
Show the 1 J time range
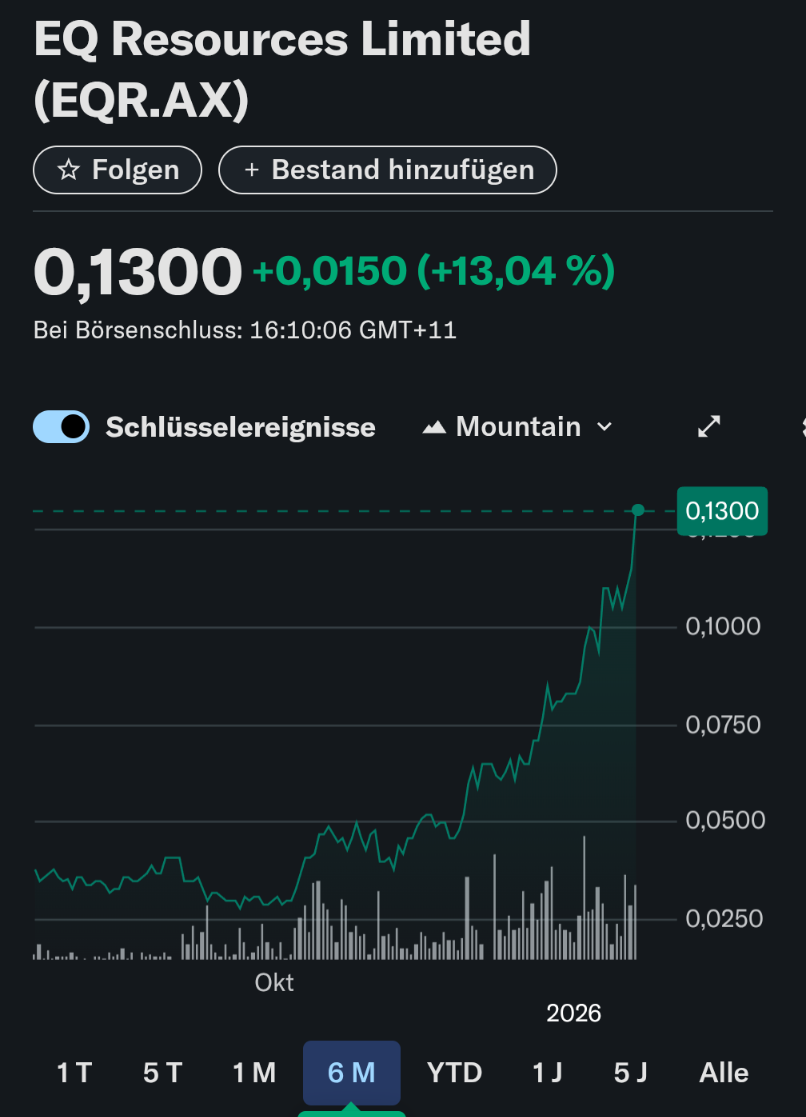coord(546,1073)
